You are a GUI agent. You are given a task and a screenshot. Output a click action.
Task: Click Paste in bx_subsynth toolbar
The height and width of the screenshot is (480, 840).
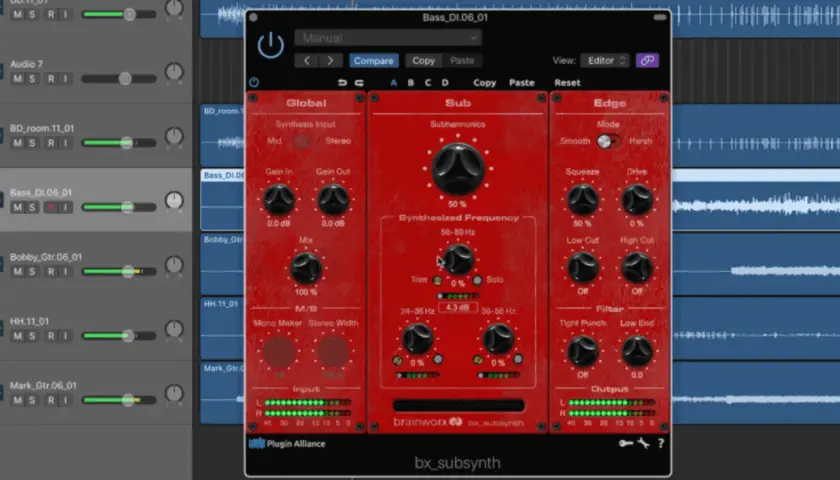522,82
